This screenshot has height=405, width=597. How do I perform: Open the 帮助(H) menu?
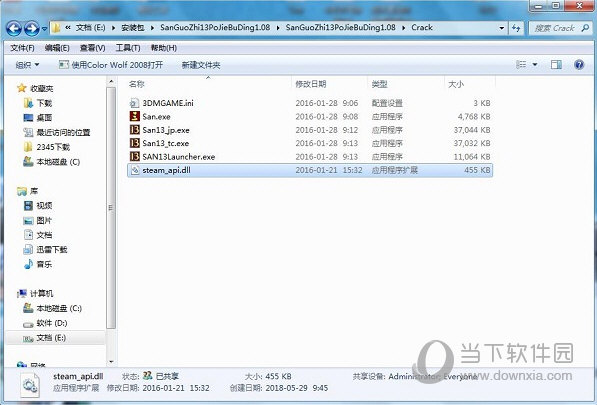[x=164, y=48]
